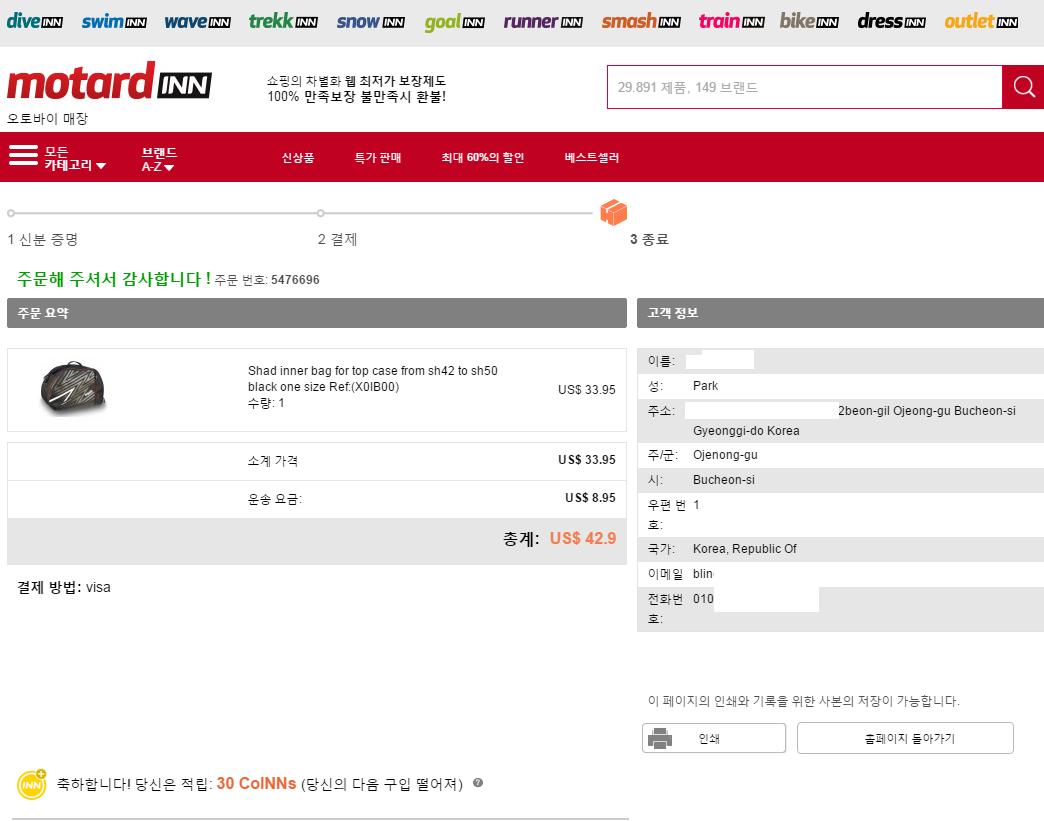Open the snowINN store logo
1044x821 pixels.
click(x=370, y=21)
